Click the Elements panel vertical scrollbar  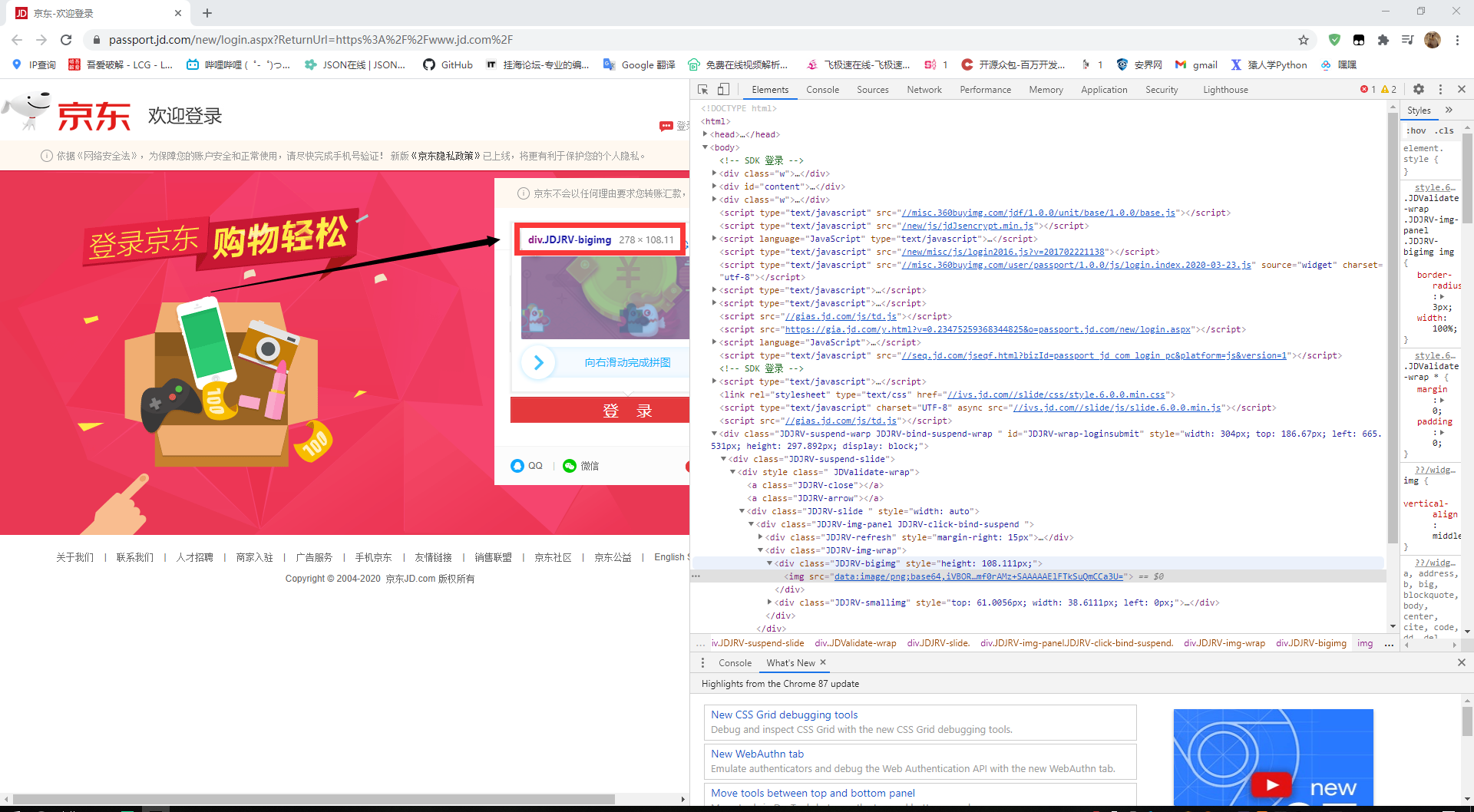click(x=1393, y=328)
